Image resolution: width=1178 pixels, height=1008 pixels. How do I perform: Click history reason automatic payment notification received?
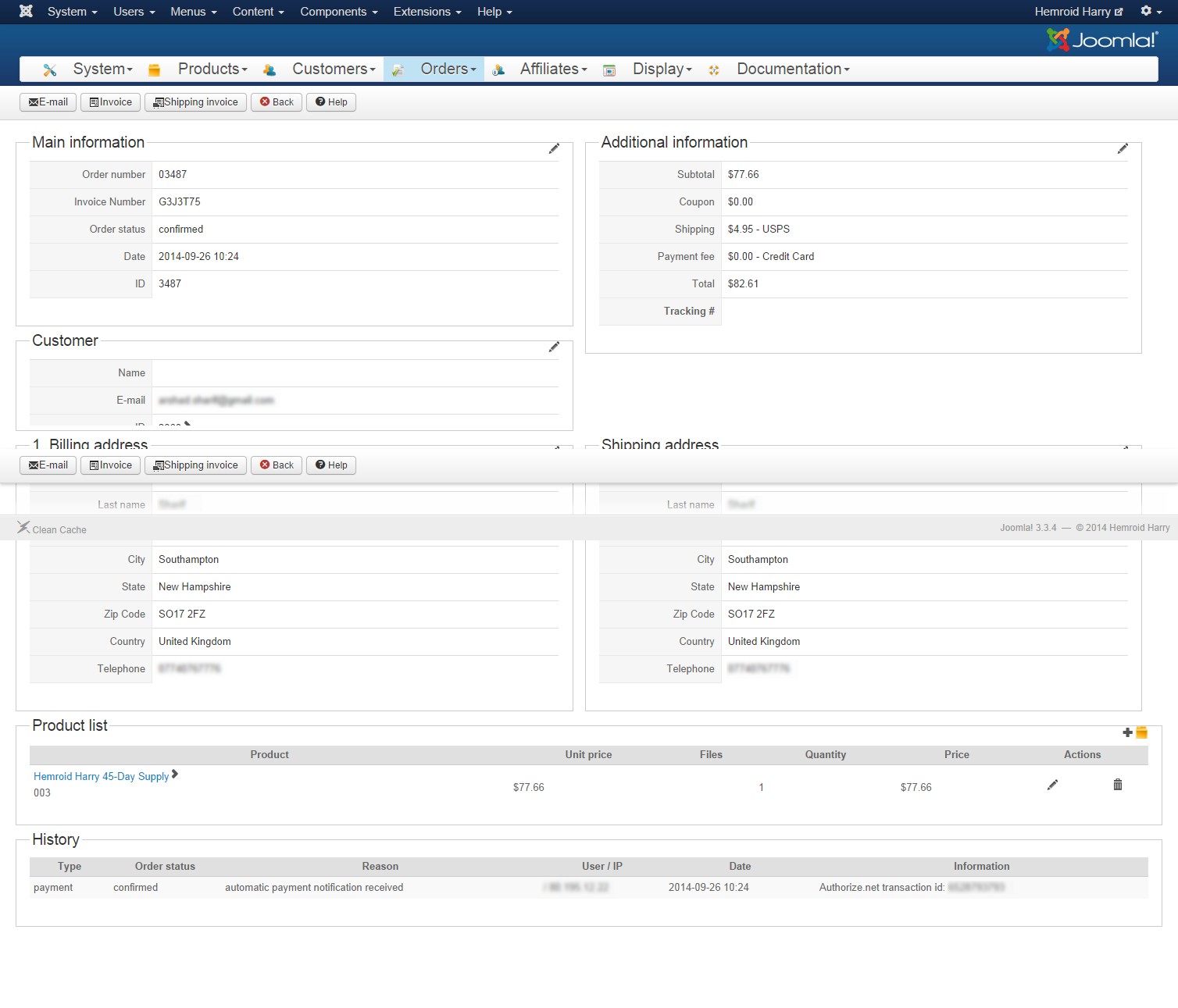(x=314, y=888)
